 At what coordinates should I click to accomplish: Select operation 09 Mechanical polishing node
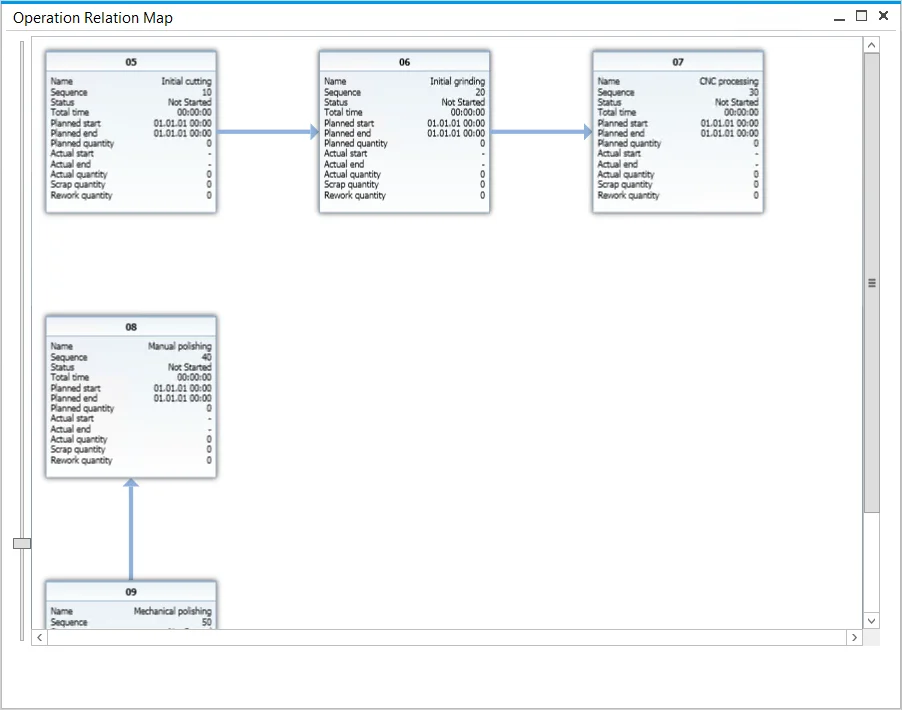[x=131, y=605]
